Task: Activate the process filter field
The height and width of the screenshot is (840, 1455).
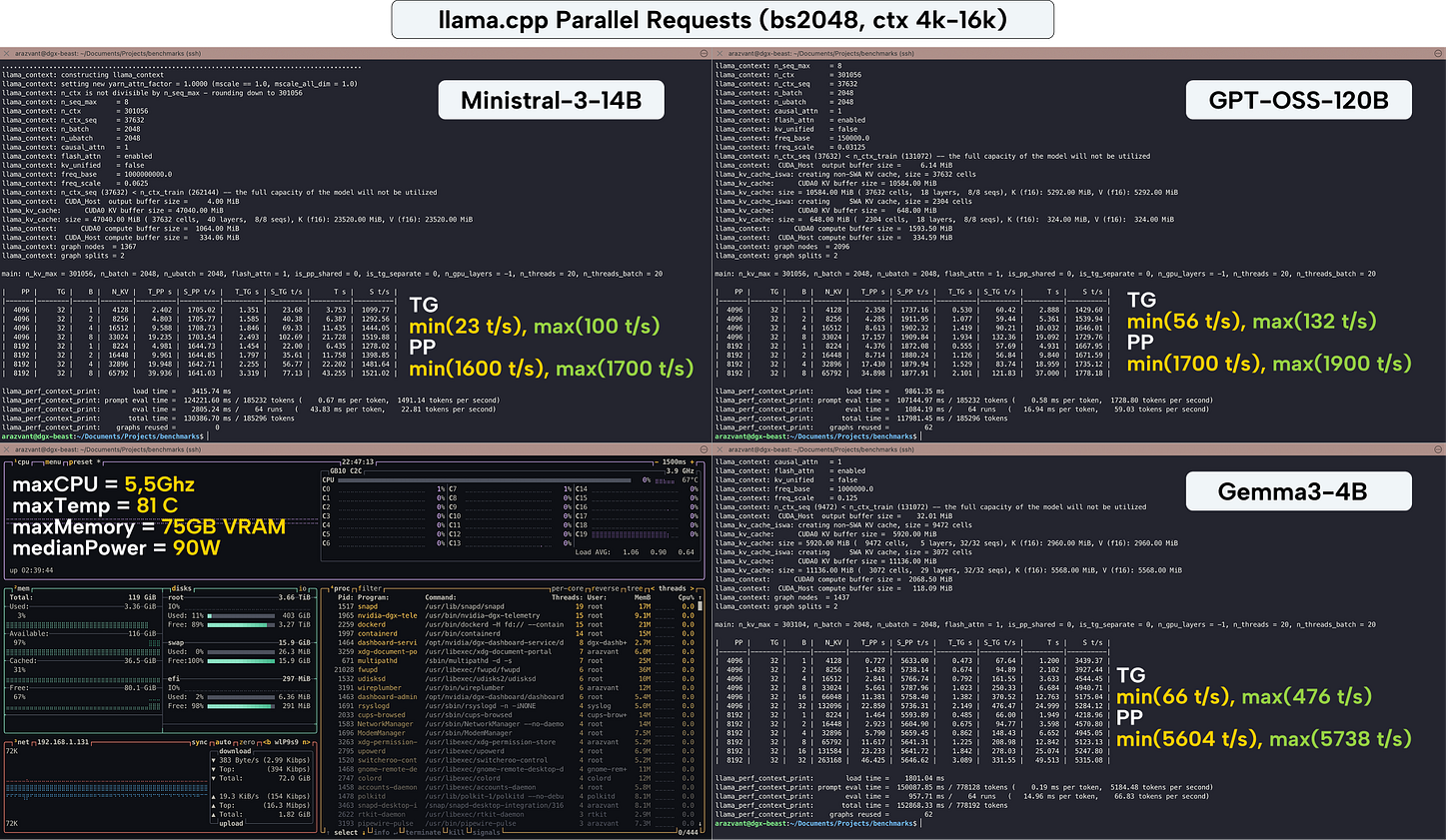Action: pos(370,588)
